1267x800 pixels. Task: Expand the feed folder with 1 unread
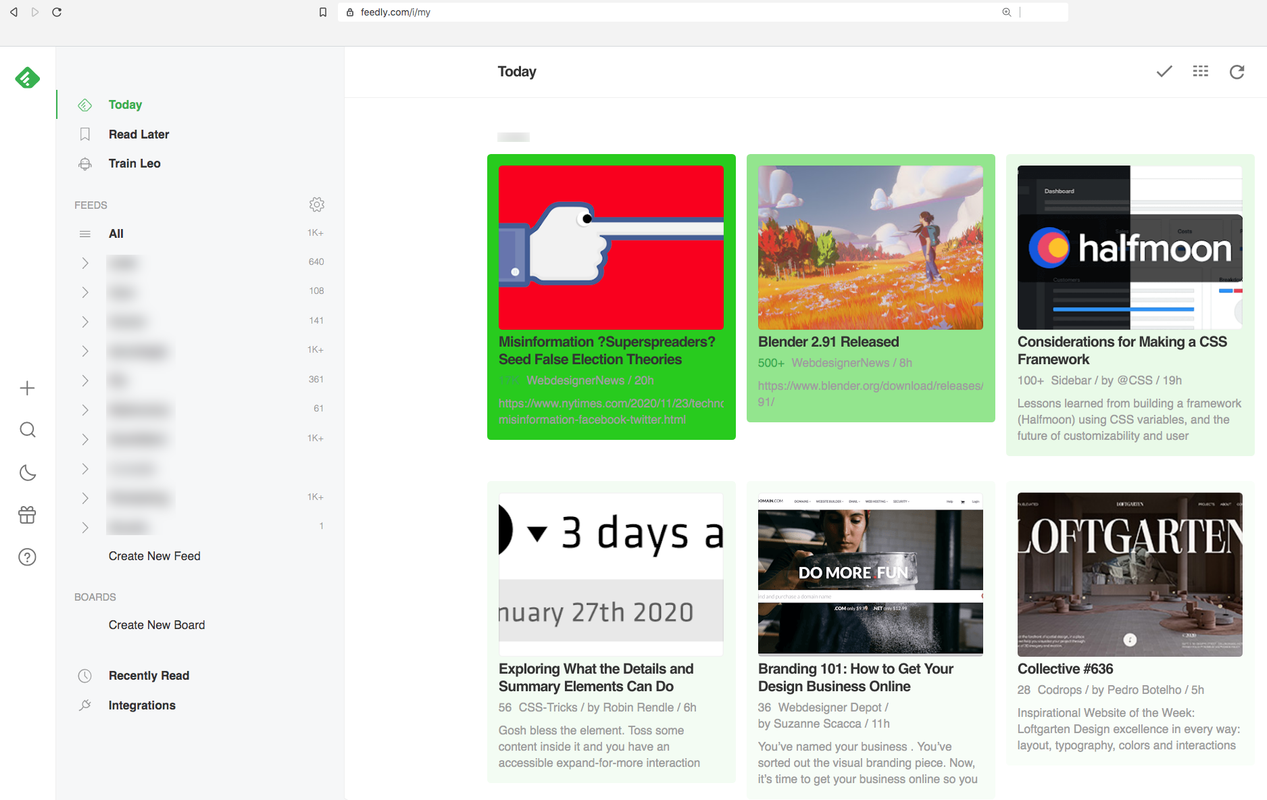coord(85,527)
